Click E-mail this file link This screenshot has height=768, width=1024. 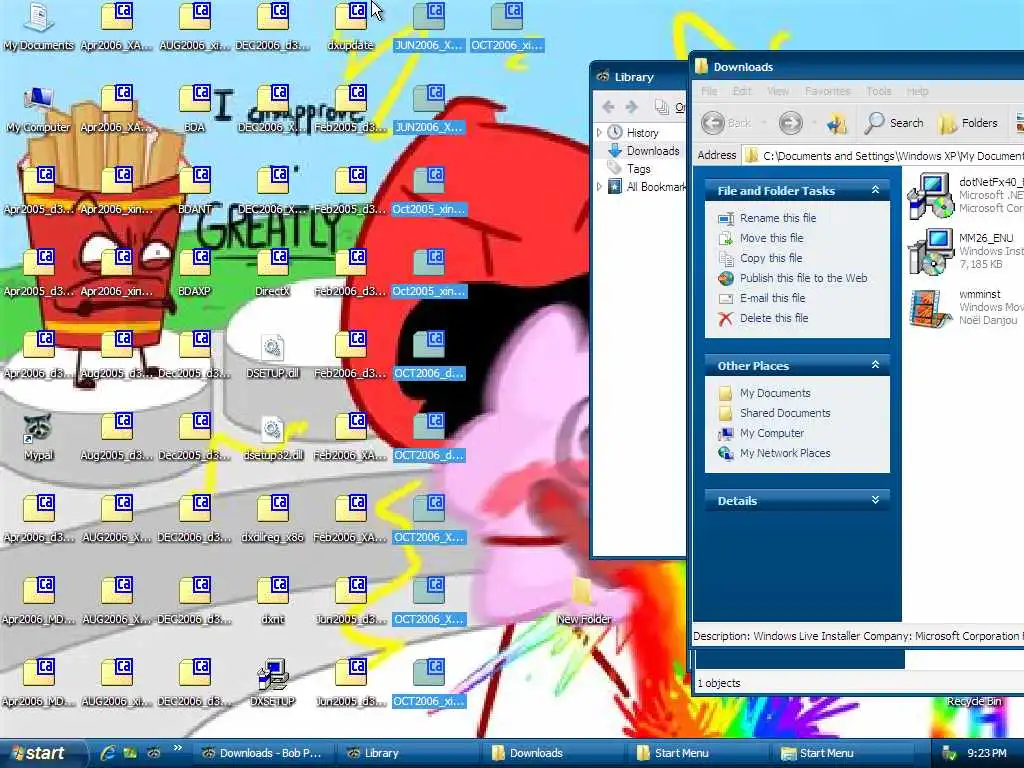(x=772, y=298)
